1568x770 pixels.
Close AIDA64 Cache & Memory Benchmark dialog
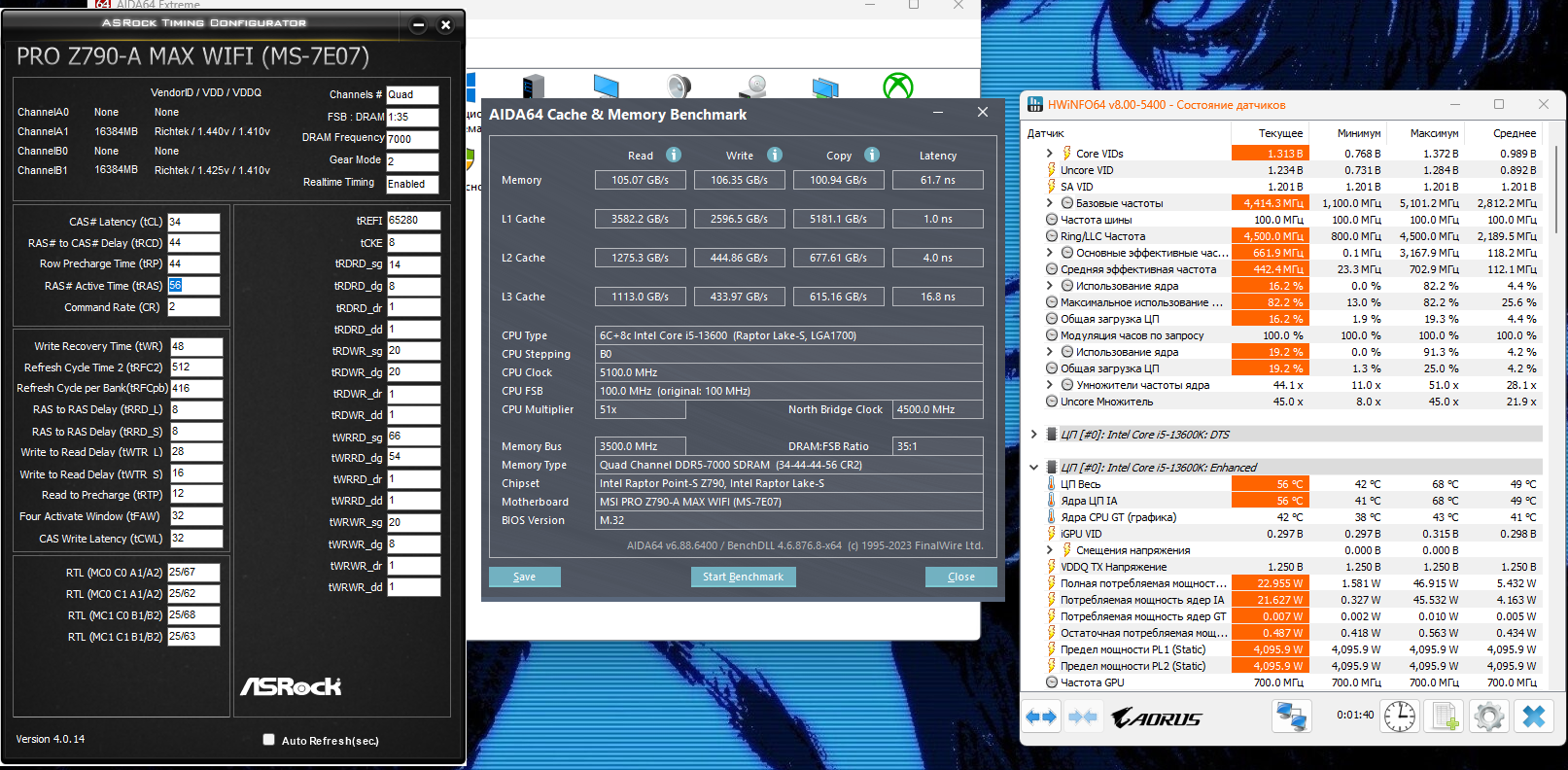click(x=983, y=113)
